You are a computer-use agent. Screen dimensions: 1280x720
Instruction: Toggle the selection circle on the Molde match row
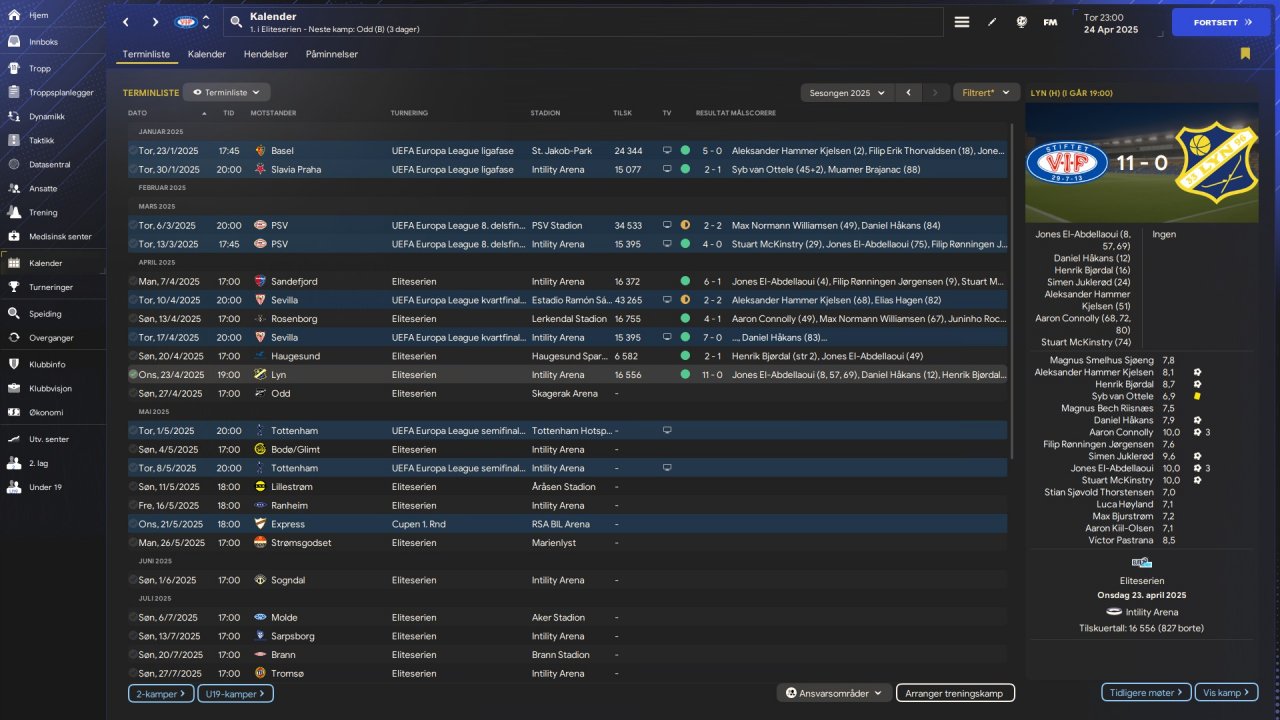click(x=133, y=618)
